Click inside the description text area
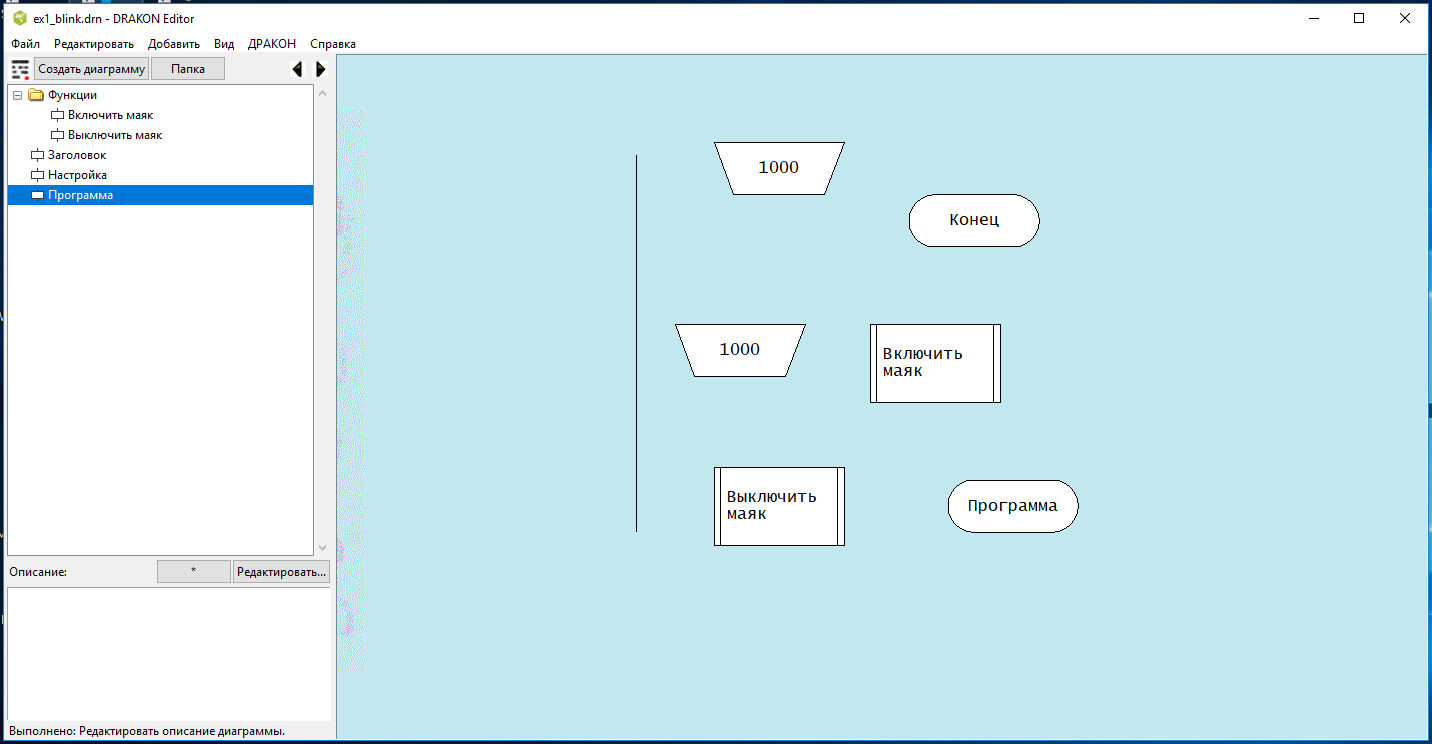Screen dimensions: 1432x744 168,652
